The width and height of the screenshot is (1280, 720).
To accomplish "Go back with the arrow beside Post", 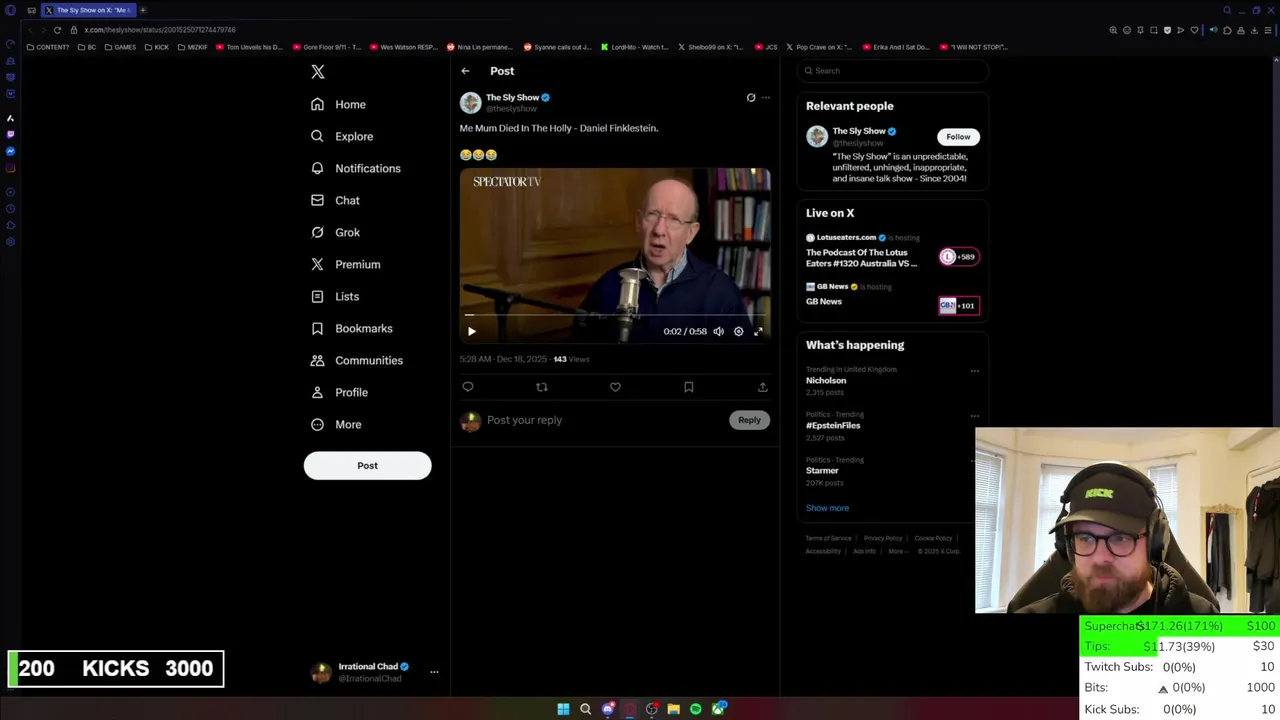I will (x=465, y=71).
